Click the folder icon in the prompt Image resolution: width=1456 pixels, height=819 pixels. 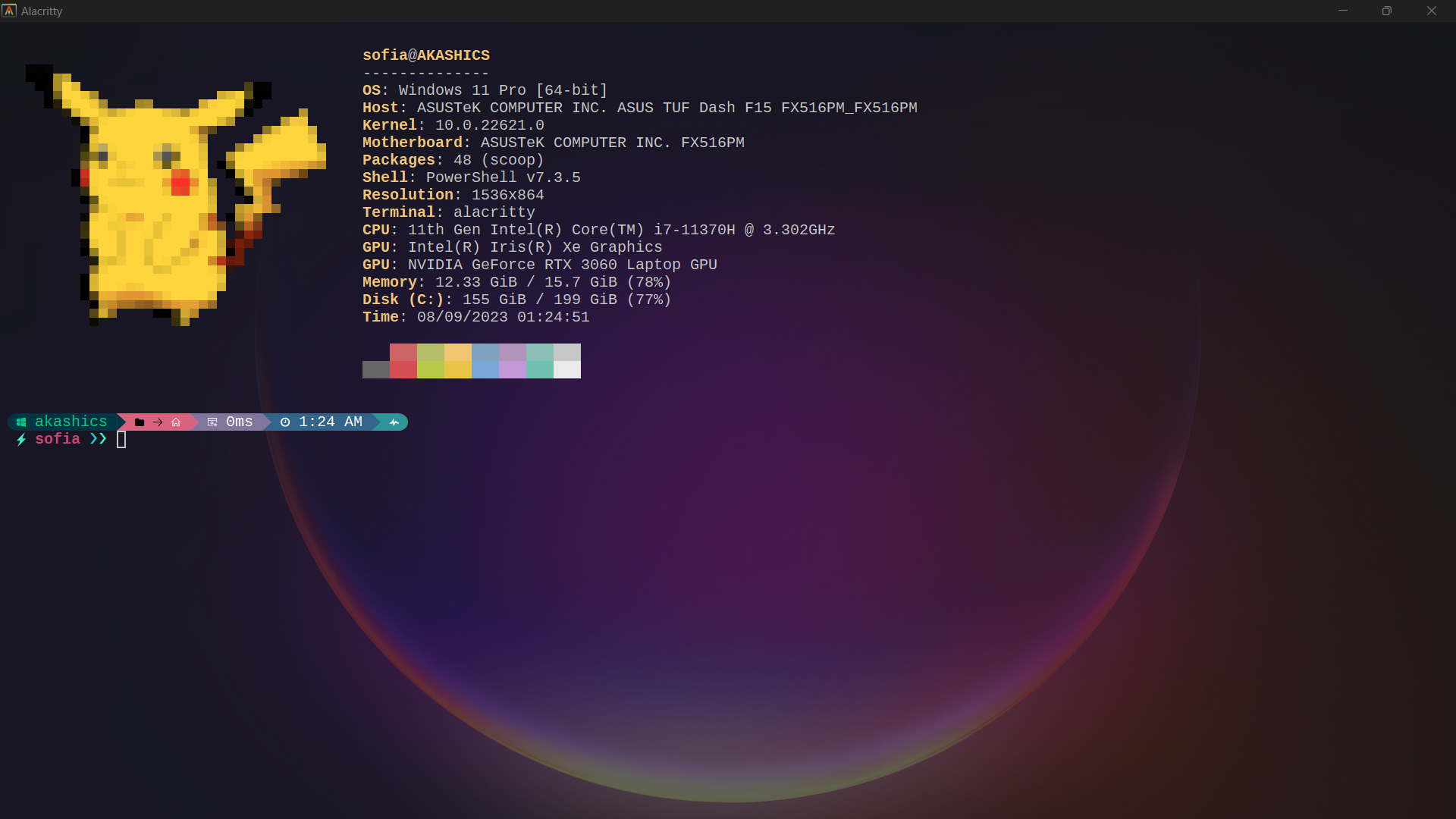(x=140, y=422)
